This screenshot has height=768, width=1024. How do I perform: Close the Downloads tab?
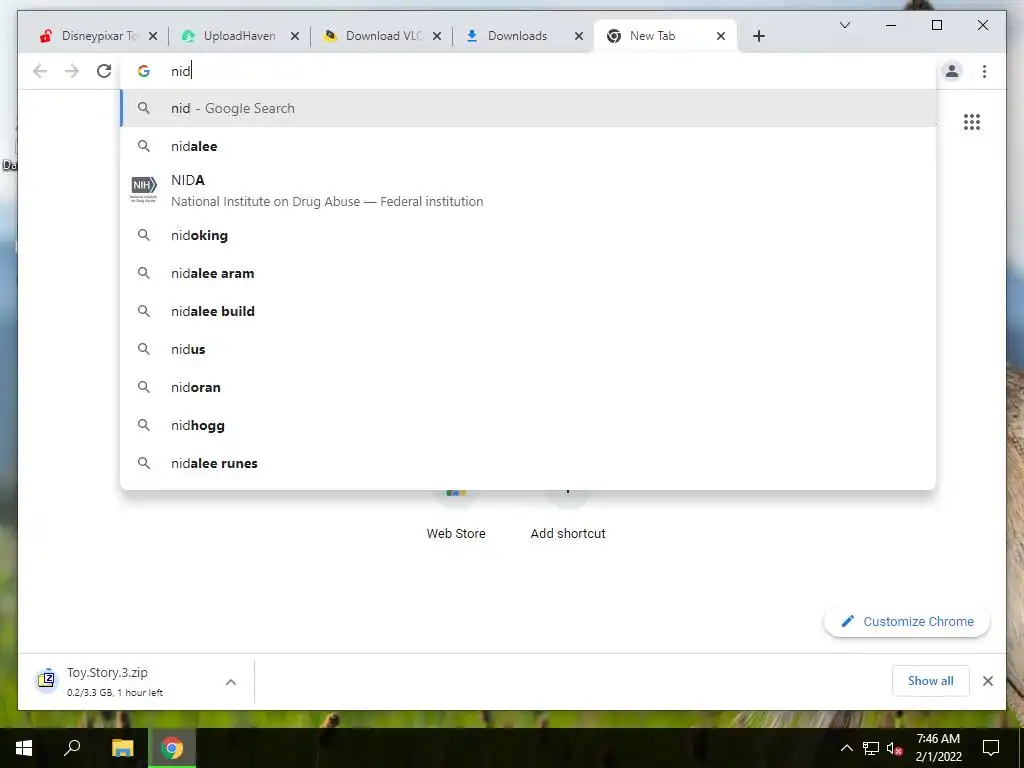(x=579, y=36)
